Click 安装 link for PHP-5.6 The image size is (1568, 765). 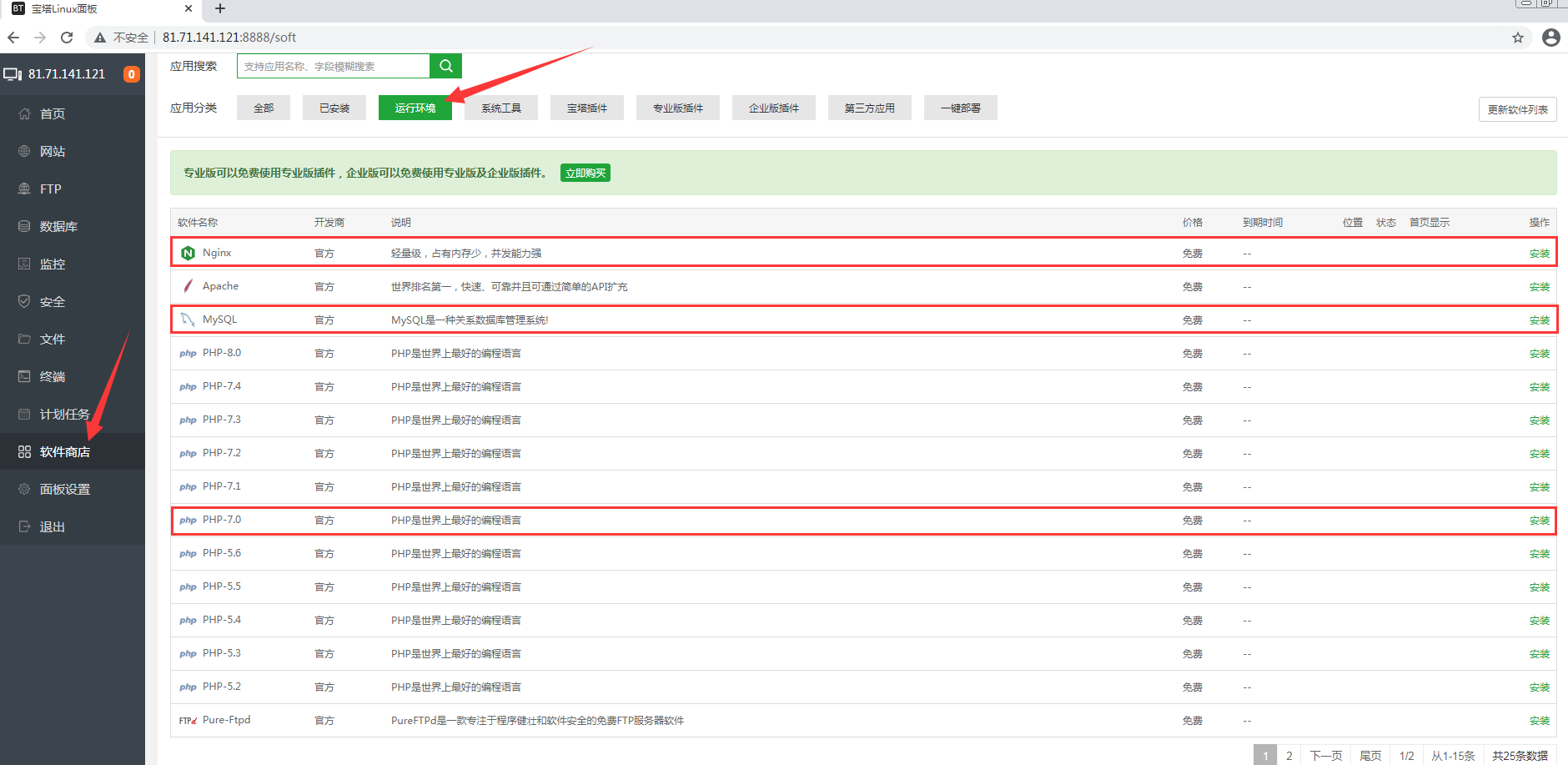click(1540, 554)
